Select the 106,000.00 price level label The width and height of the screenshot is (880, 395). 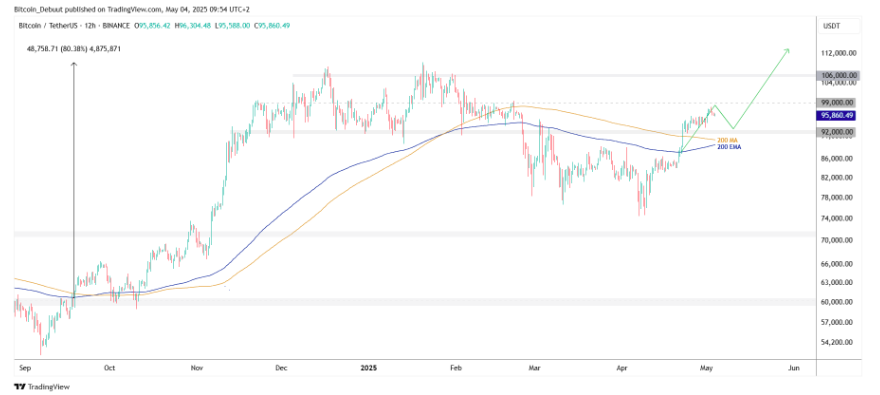[x=840, y=75]
